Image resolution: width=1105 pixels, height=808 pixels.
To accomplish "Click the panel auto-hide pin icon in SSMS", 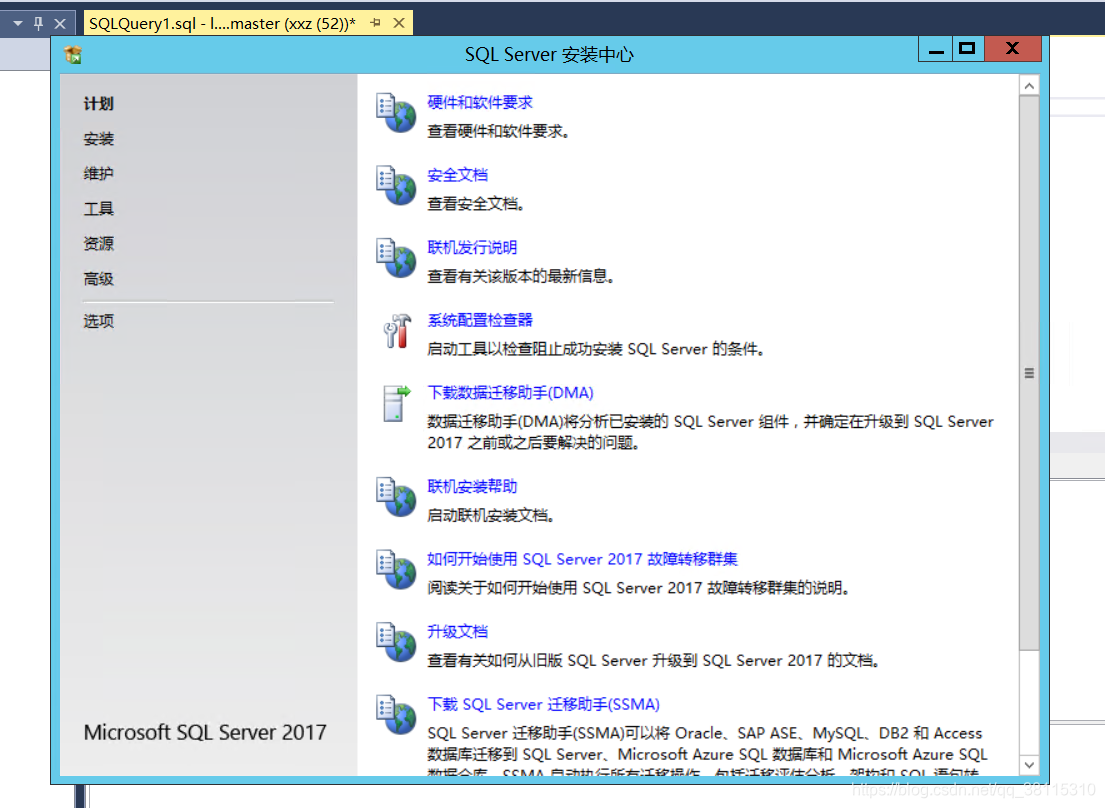I will 39,23.
